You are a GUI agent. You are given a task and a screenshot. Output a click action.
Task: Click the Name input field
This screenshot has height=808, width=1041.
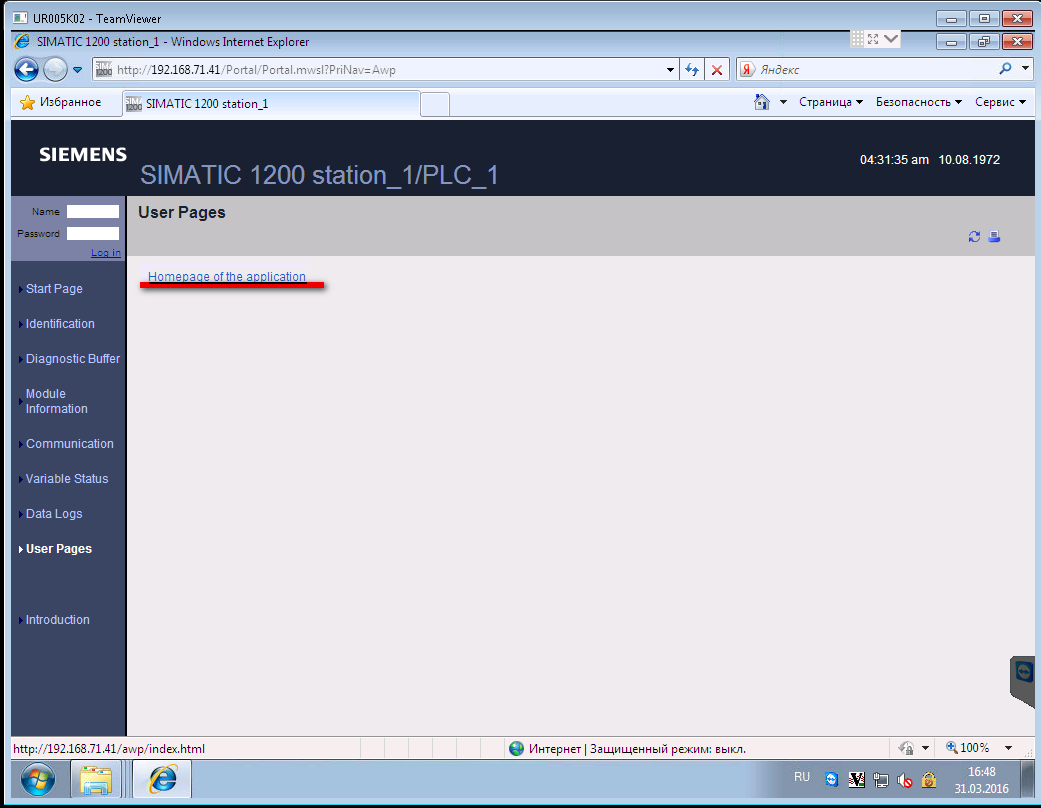92,212
